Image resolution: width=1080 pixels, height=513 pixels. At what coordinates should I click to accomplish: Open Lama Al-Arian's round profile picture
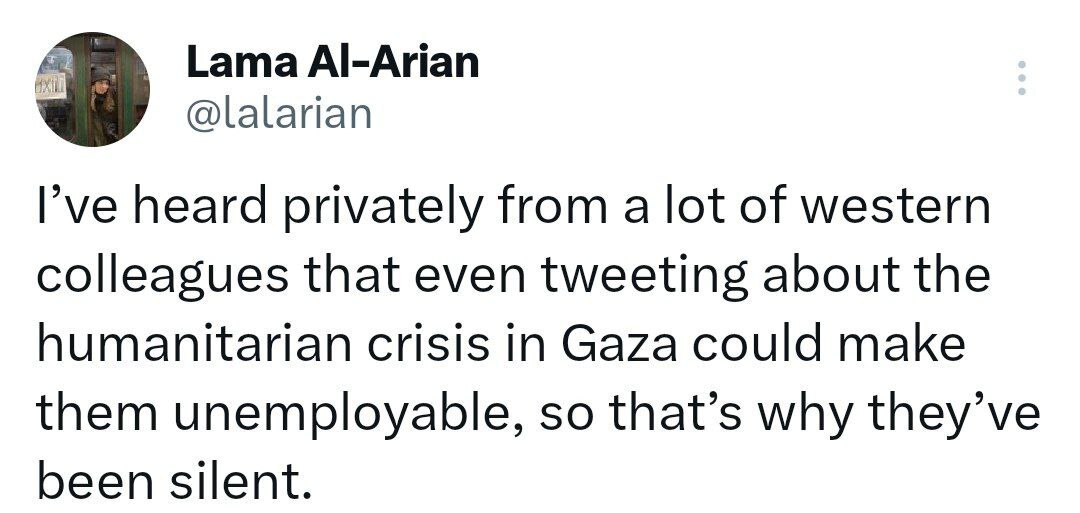pos(92,89)
